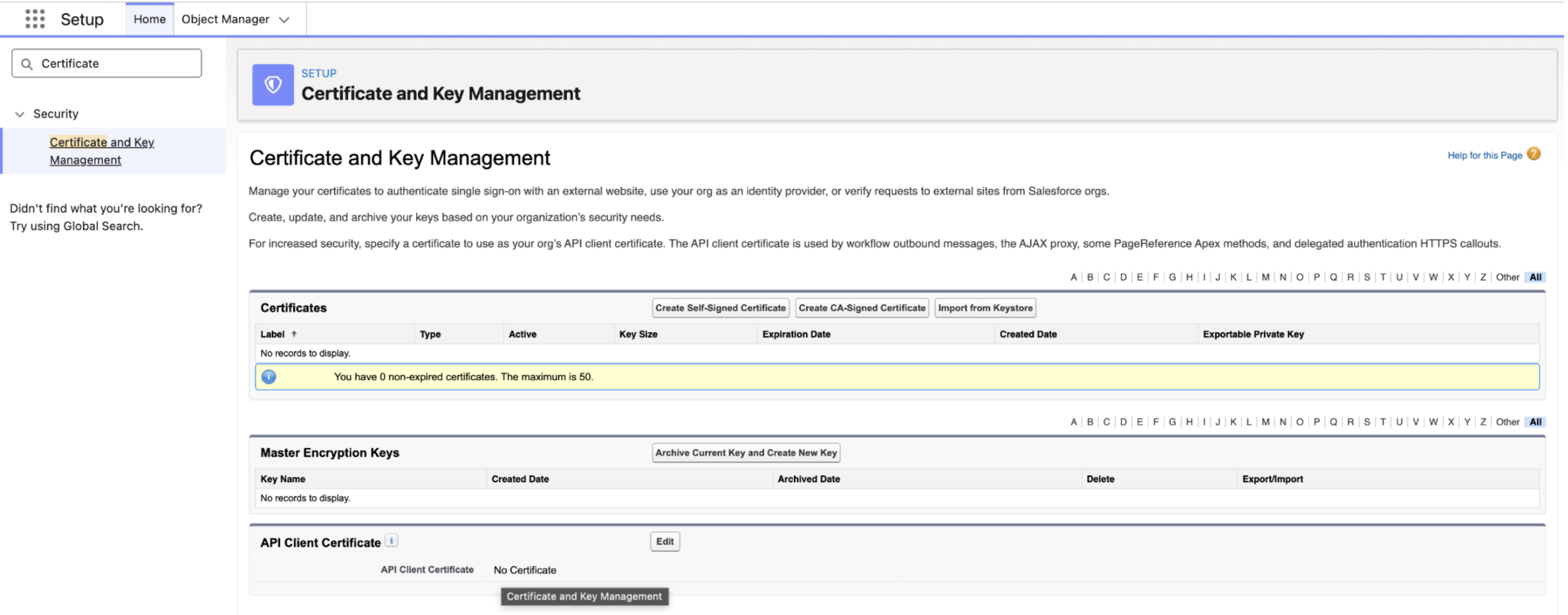Image resolution: width=1568 pixels, height=615 pixels.
Task: Filter certificates by letter A
Action: point(1073,277)
